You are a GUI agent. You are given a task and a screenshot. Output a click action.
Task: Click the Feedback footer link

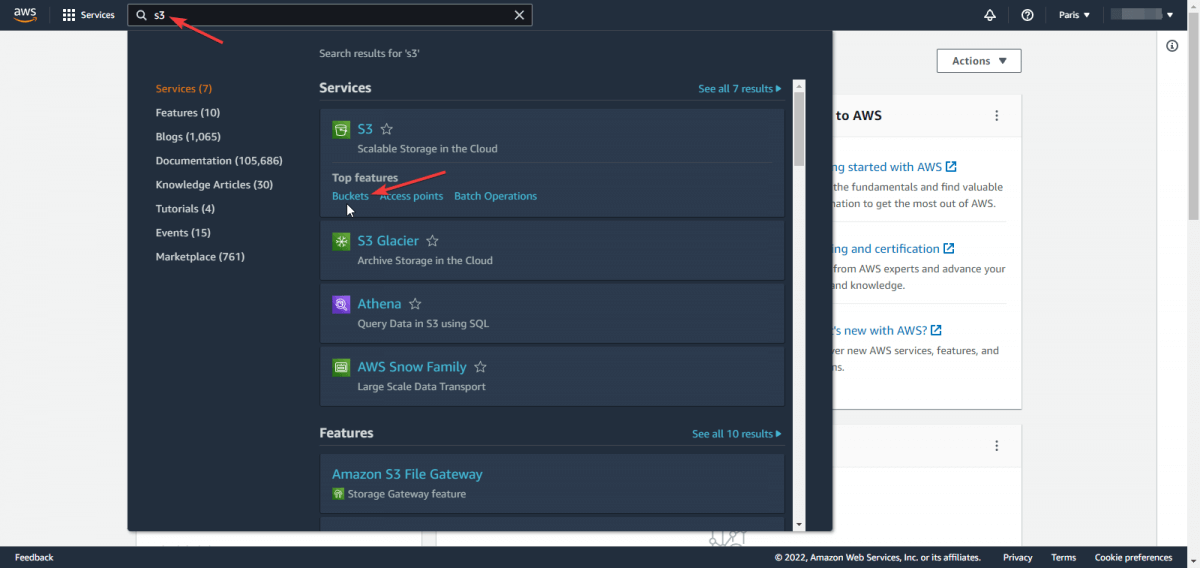tap(34, 558)
